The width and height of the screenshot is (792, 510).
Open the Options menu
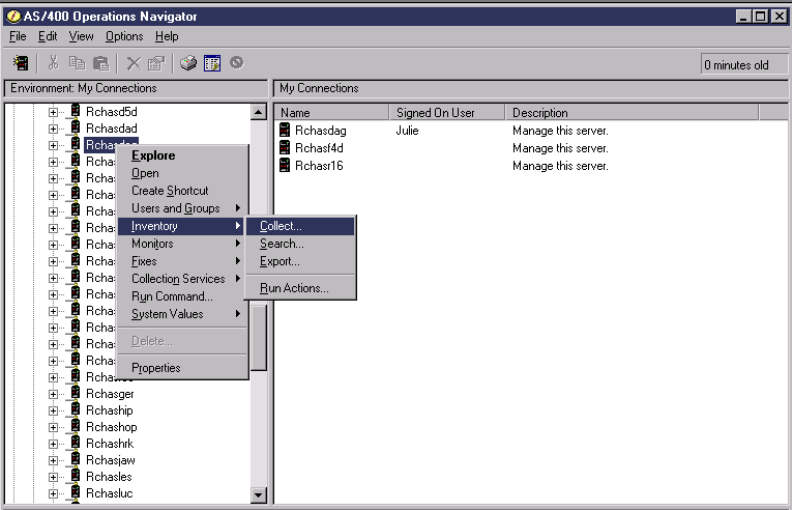click(124, 36)
